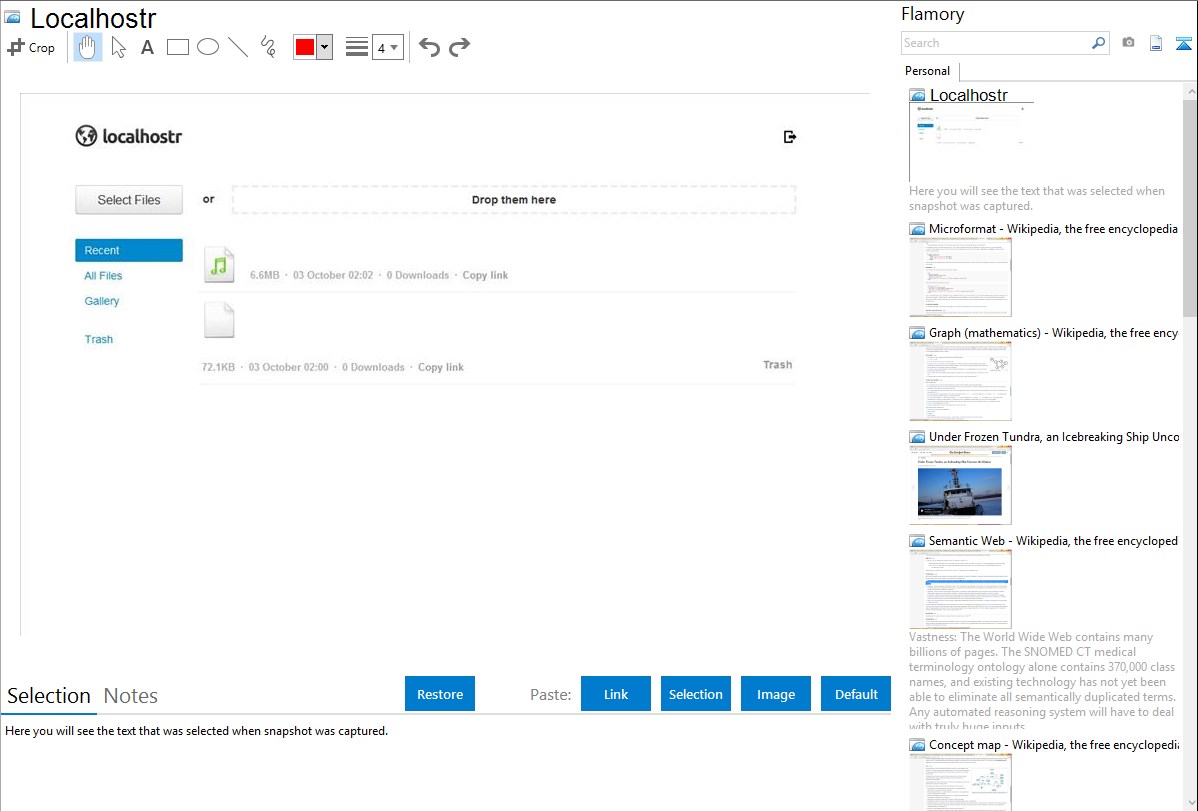Click the Default paste button

point(856,694)
